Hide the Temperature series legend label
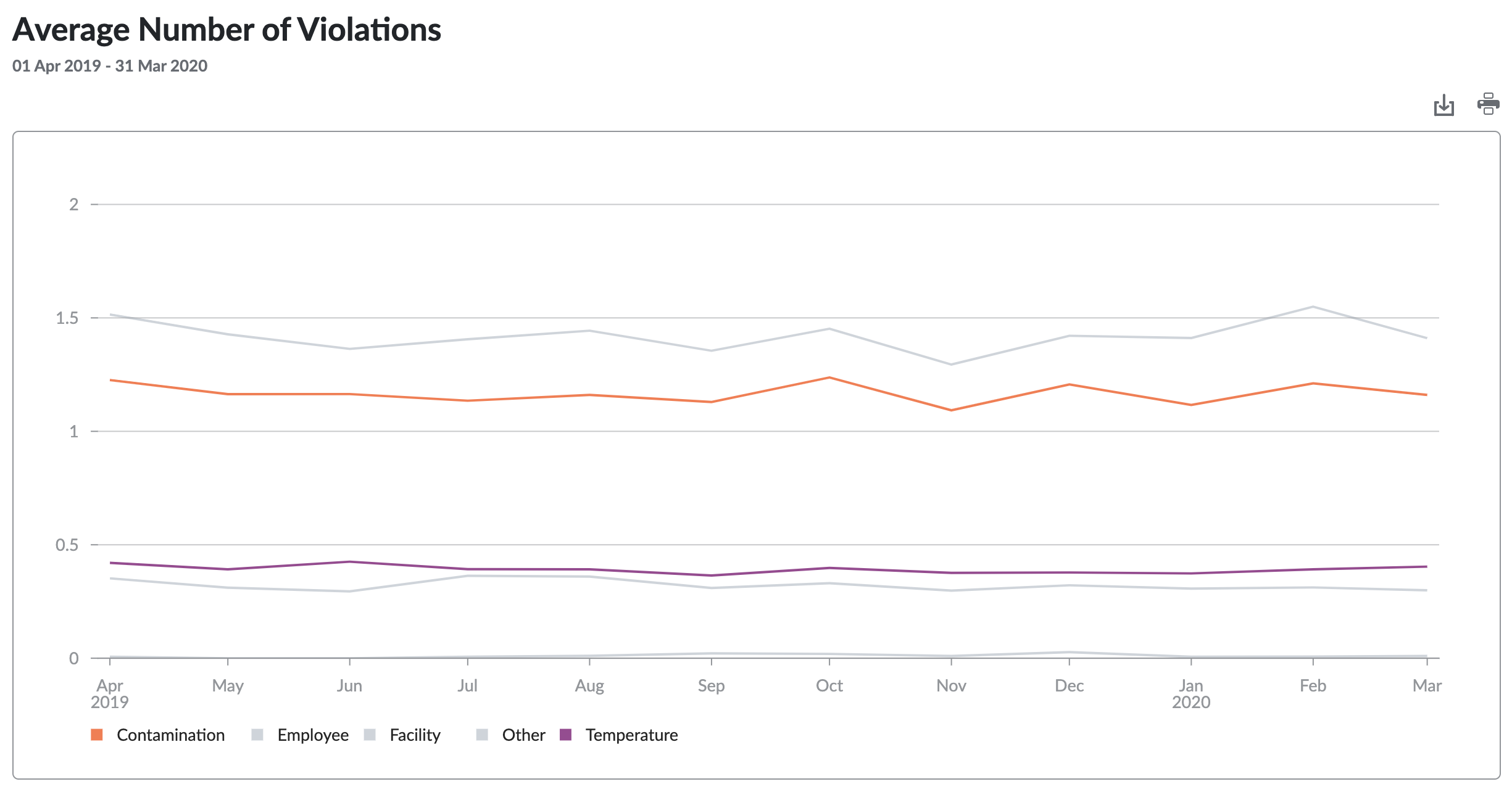1512x792 pixels. tap(631, 735)
